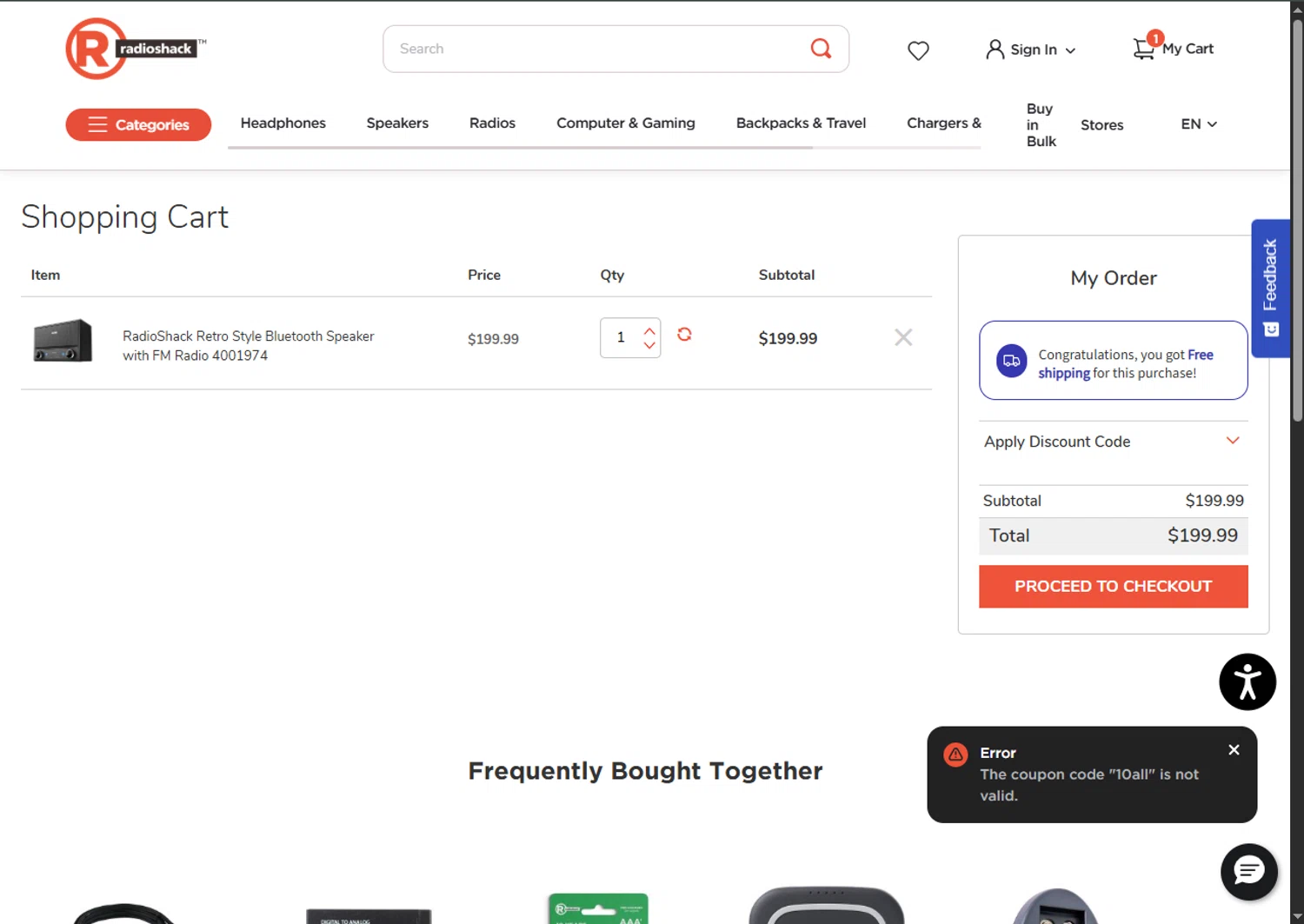Open the accessibility options icon
Image resolution: width=1304 pixels, height=924 pixels.
click(x=1247, y=681)
